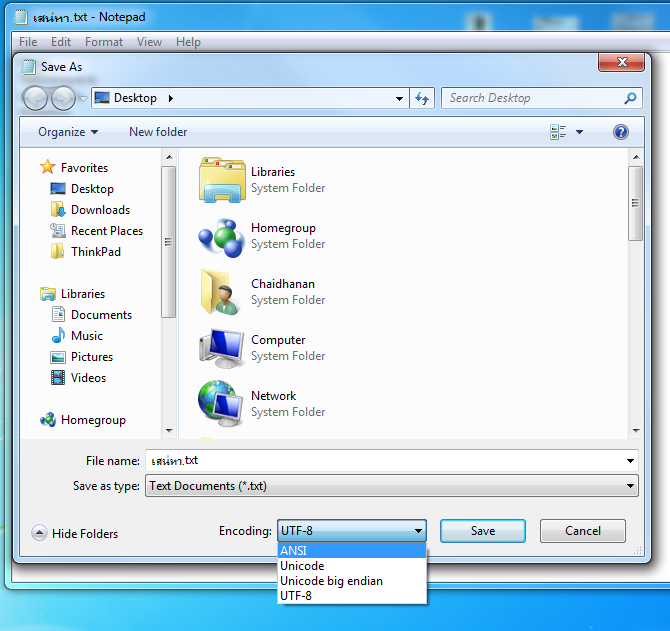Click the Forward navigation arrow
The width and height of the screenshot is (670, 631).
click(x=63, y=99)
